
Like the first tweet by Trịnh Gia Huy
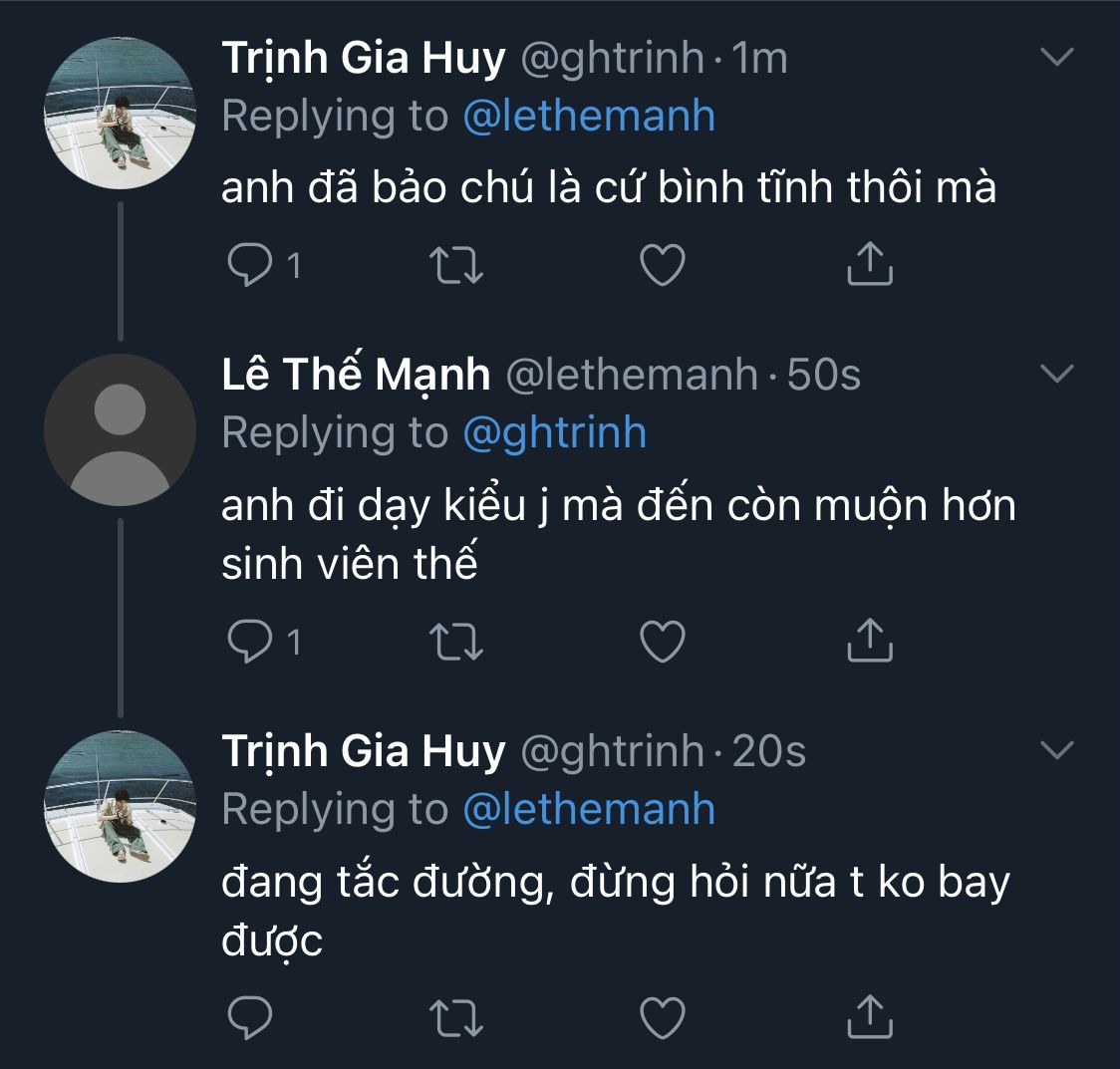coord(662,265)
